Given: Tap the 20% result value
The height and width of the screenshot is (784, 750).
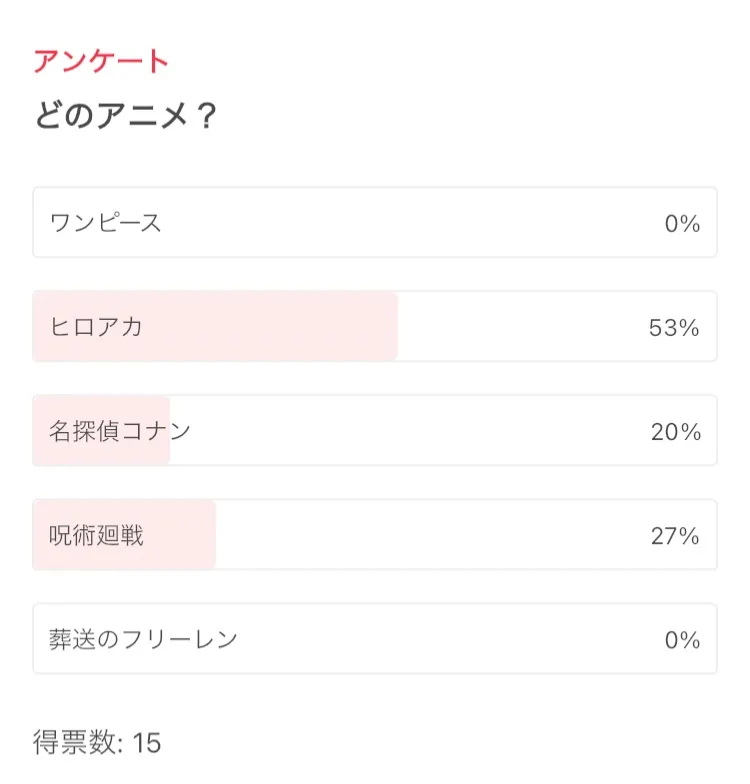Looking at the screenshot, I should (675, 432).
